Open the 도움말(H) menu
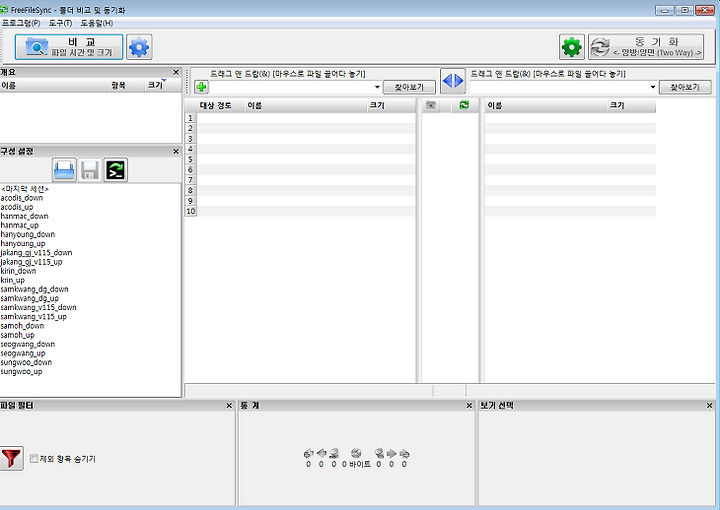 [x=97, y=23]
